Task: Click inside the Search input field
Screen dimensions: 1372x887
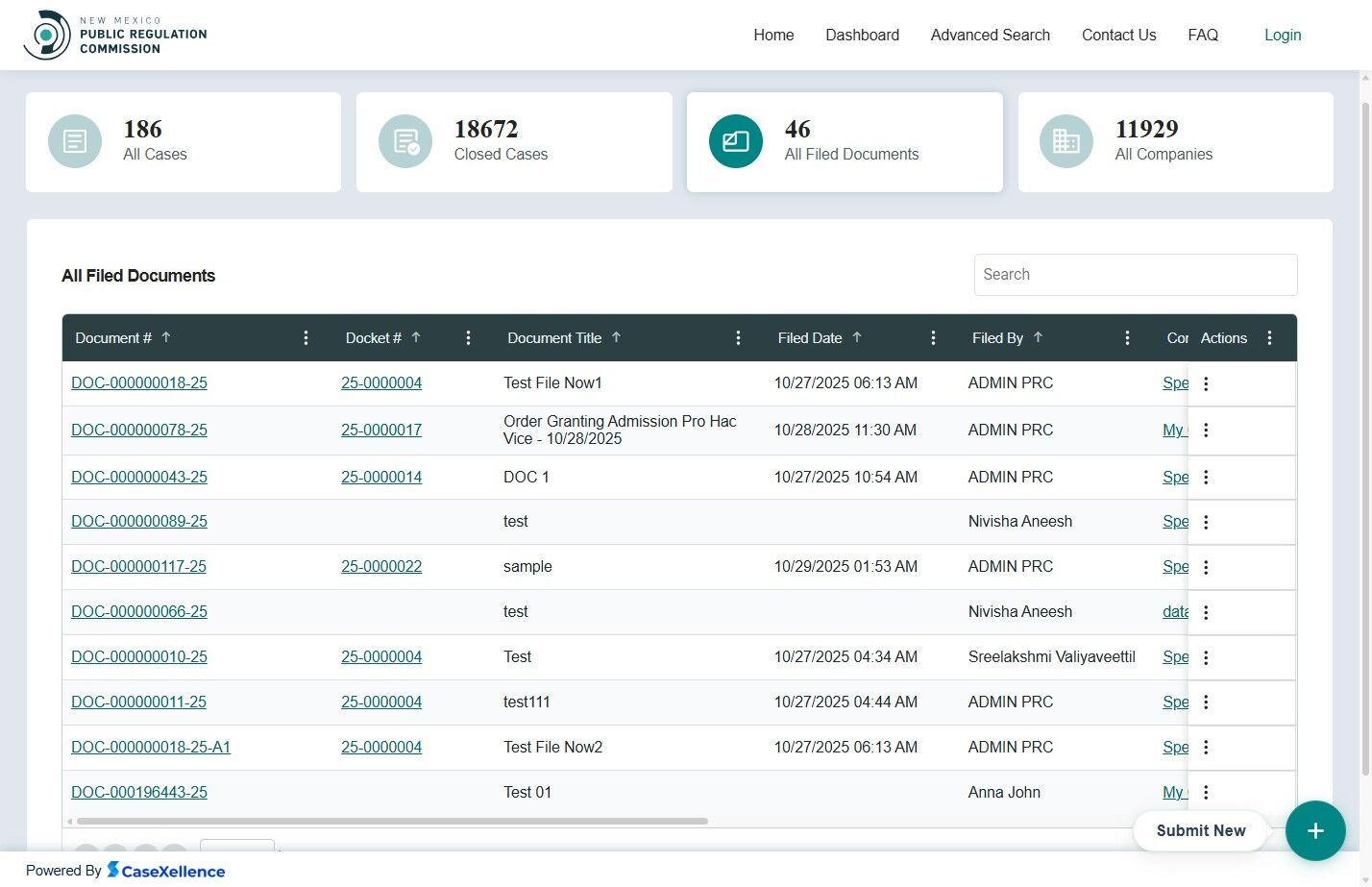Action: tap(1135, 275)
